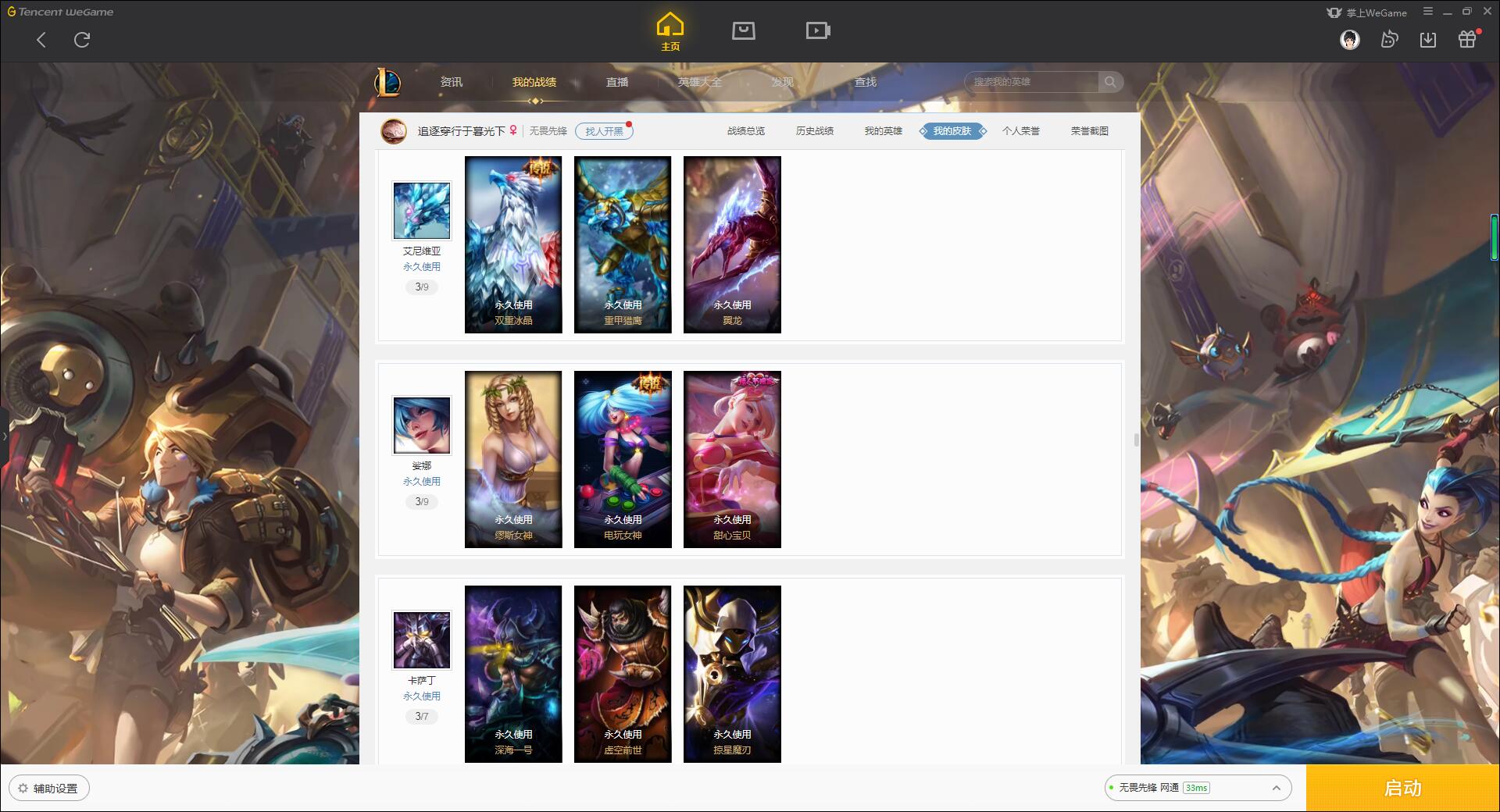
Task: Open the store bag icon in top bar
Action: click(743, 30)
